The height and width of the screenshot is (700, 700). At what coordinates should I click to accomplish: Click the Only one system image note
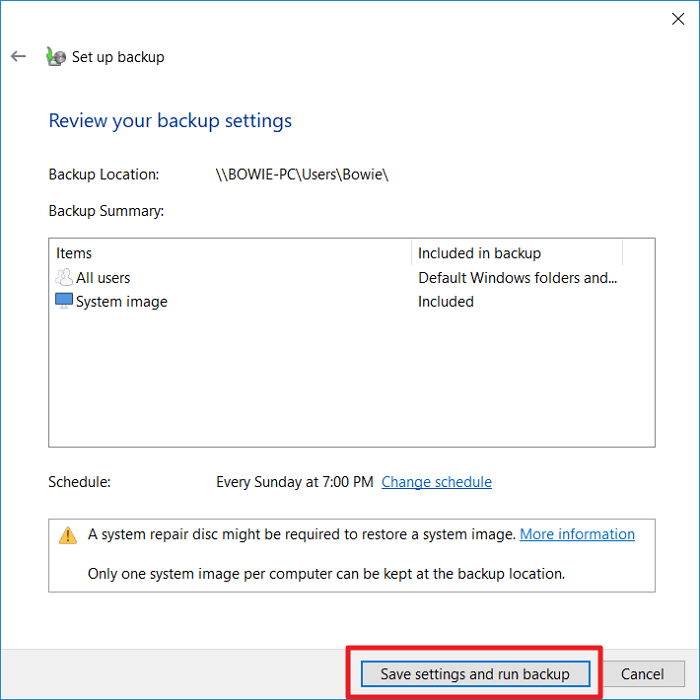tap(326, 574)
